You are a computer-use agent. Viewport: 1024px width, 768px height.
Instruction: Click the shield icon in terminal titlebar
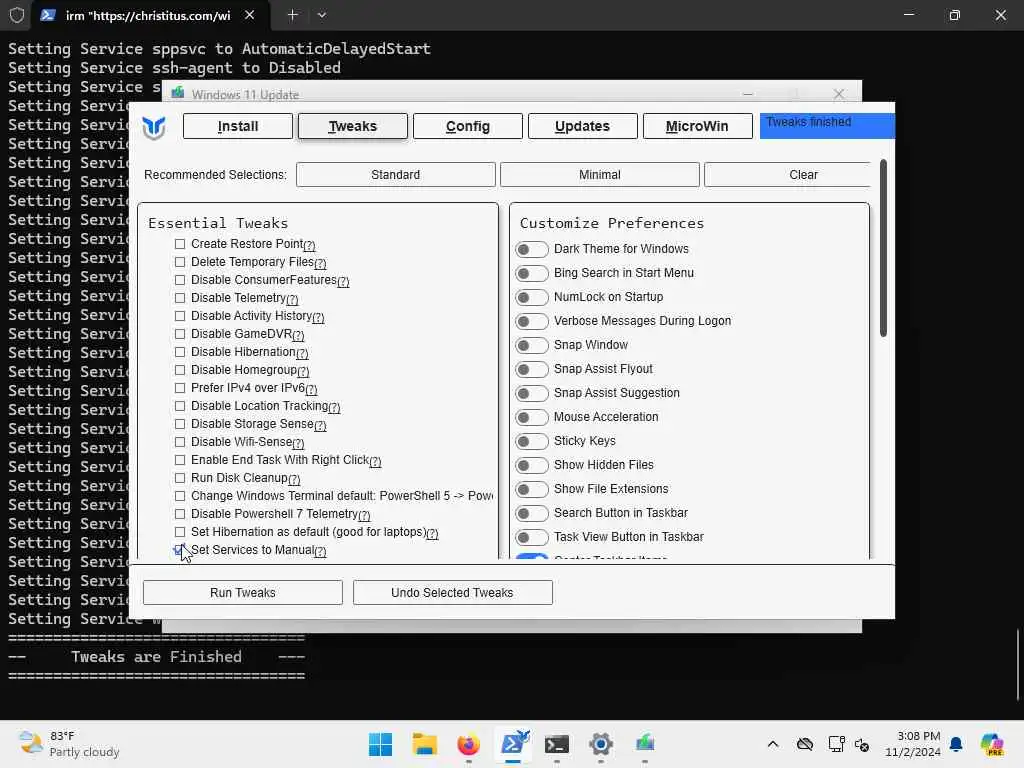17,15
